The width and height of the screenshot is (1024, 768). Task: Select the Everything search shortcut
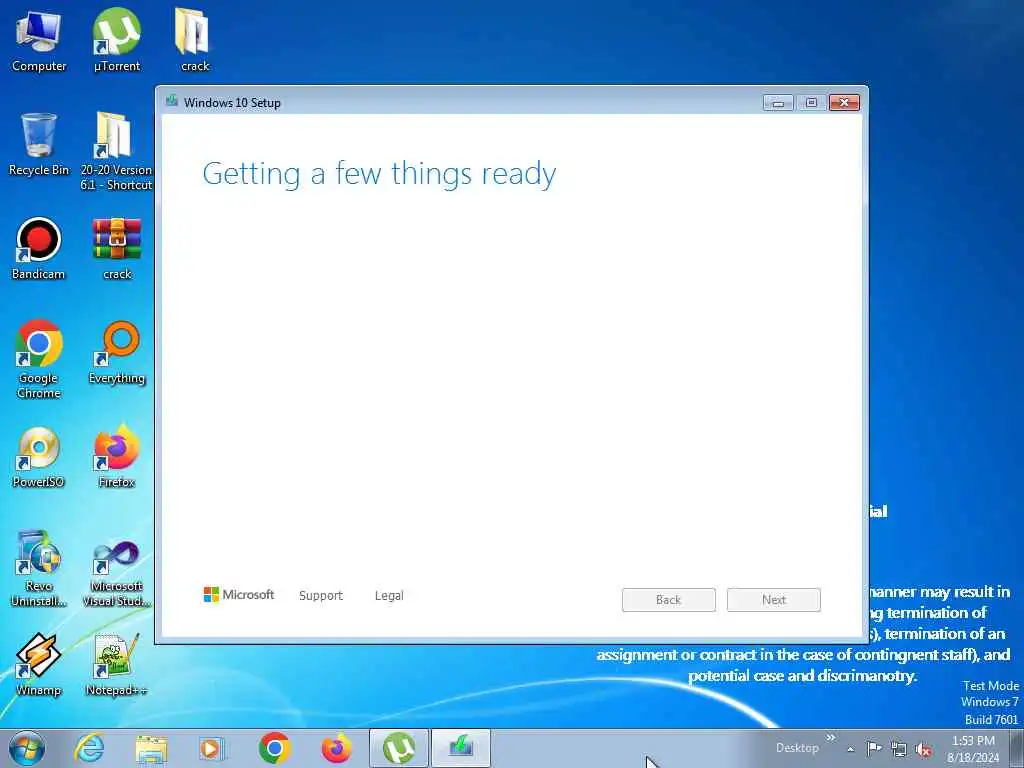click(x=117, y=353)
